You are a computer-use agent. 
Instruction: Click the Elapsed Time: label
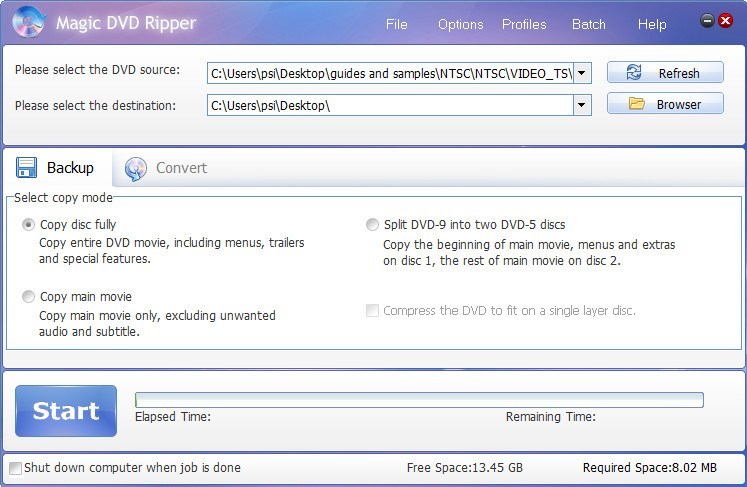(172, 416)
